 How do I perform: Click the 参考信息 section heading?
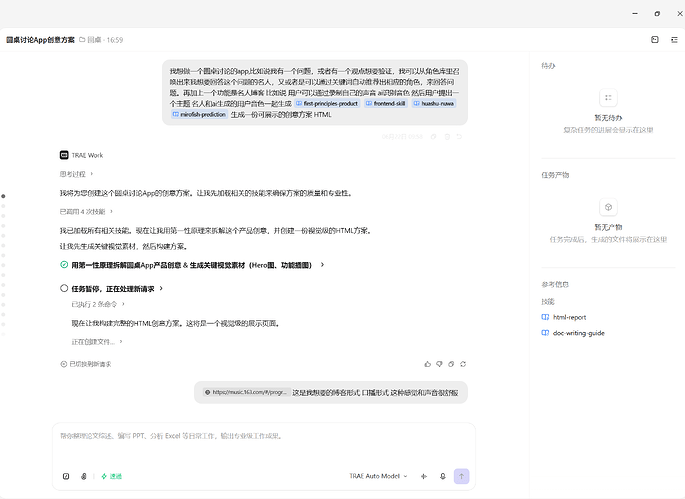[x=555, y=284]
